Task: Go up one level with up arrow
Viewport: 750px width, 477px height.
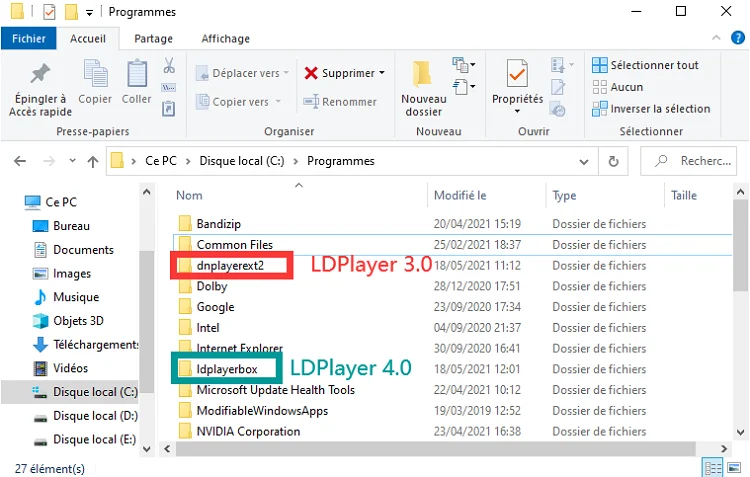Action: pyautogui.click(x=93, y=162)
